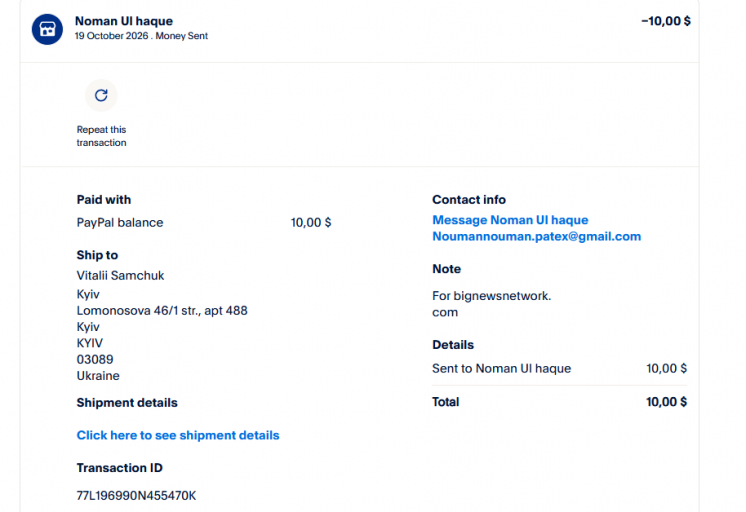
Task: Click the '19 October 2026 . Money Sent' text
Action: [x=141, y=36]
